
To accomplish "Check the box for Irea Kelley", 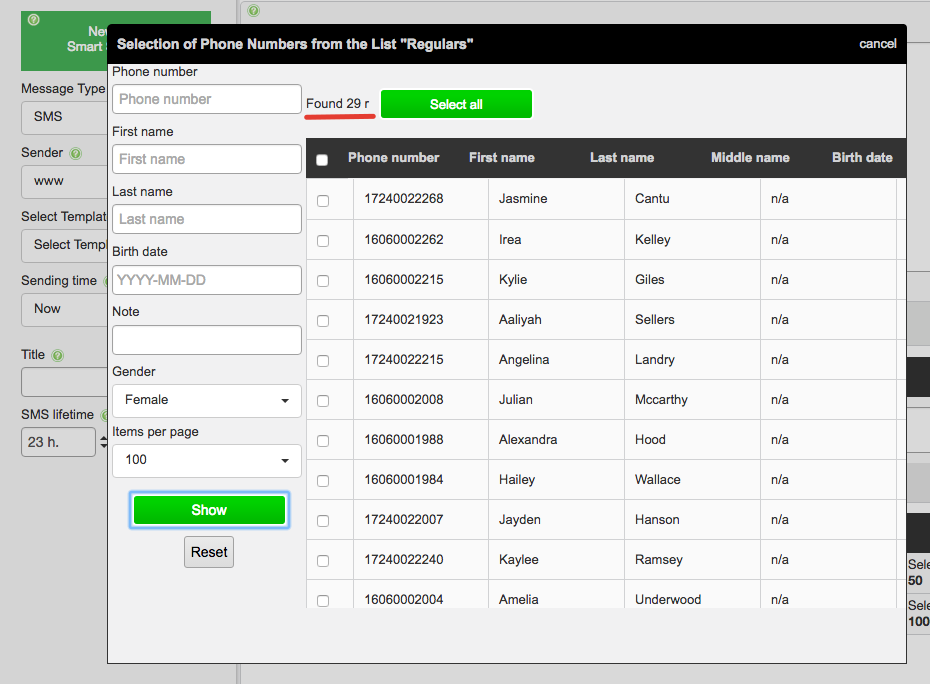I will tap(323, 241).
